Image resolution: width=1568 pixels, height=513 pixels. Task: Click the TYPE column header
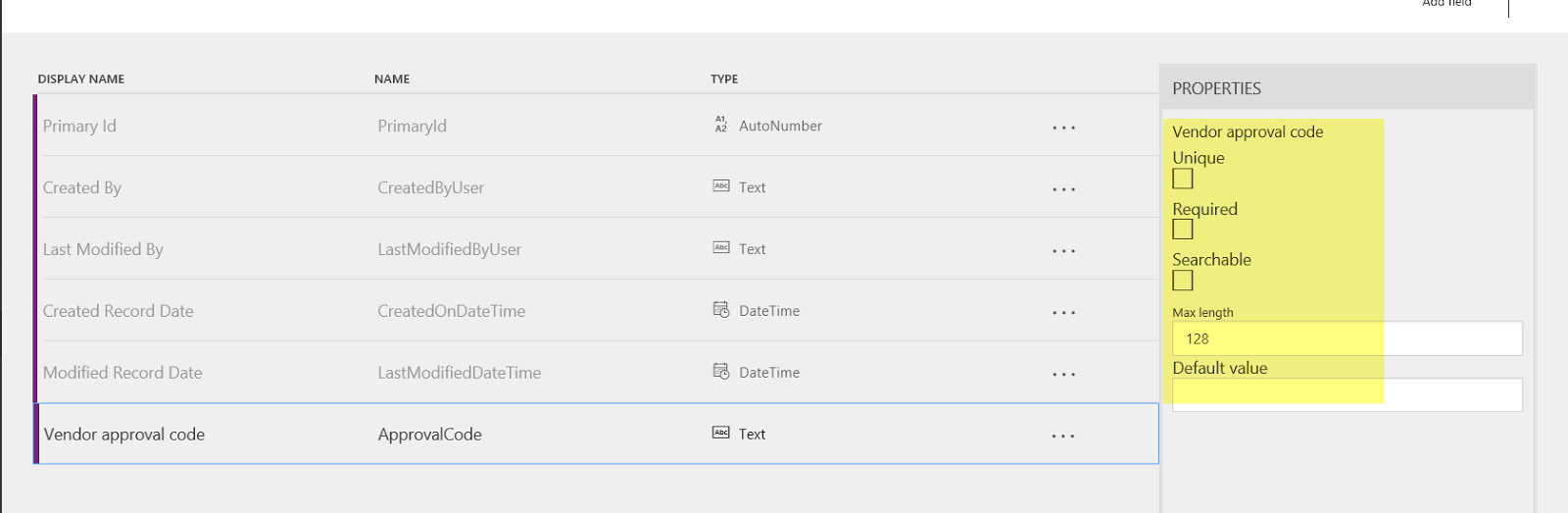pyautogui.click(x=724, y=79)
